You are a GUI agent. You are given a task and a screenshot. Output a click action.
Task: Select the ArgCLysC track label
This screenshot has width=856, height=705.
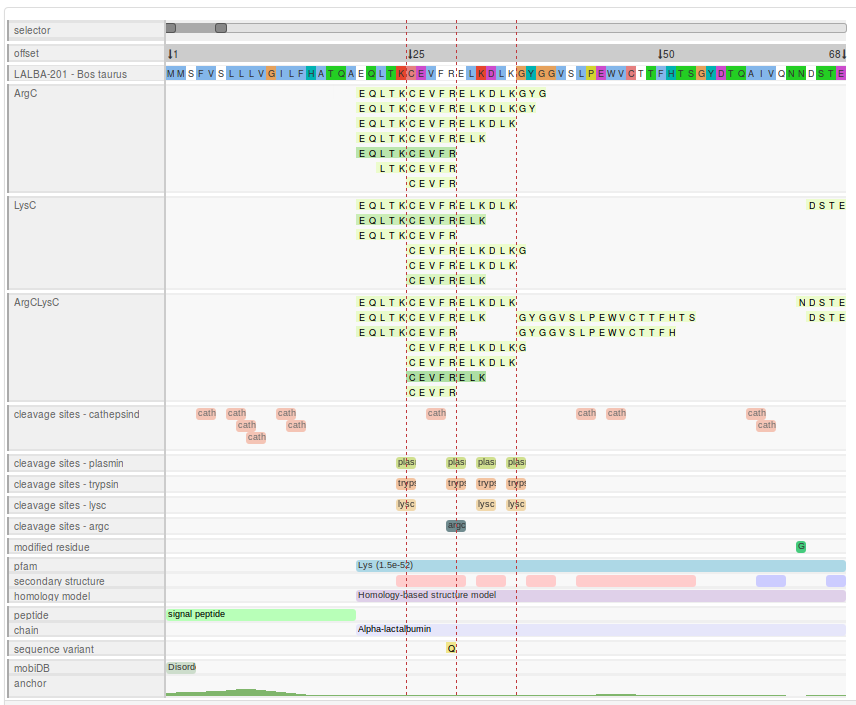point(36,302)
